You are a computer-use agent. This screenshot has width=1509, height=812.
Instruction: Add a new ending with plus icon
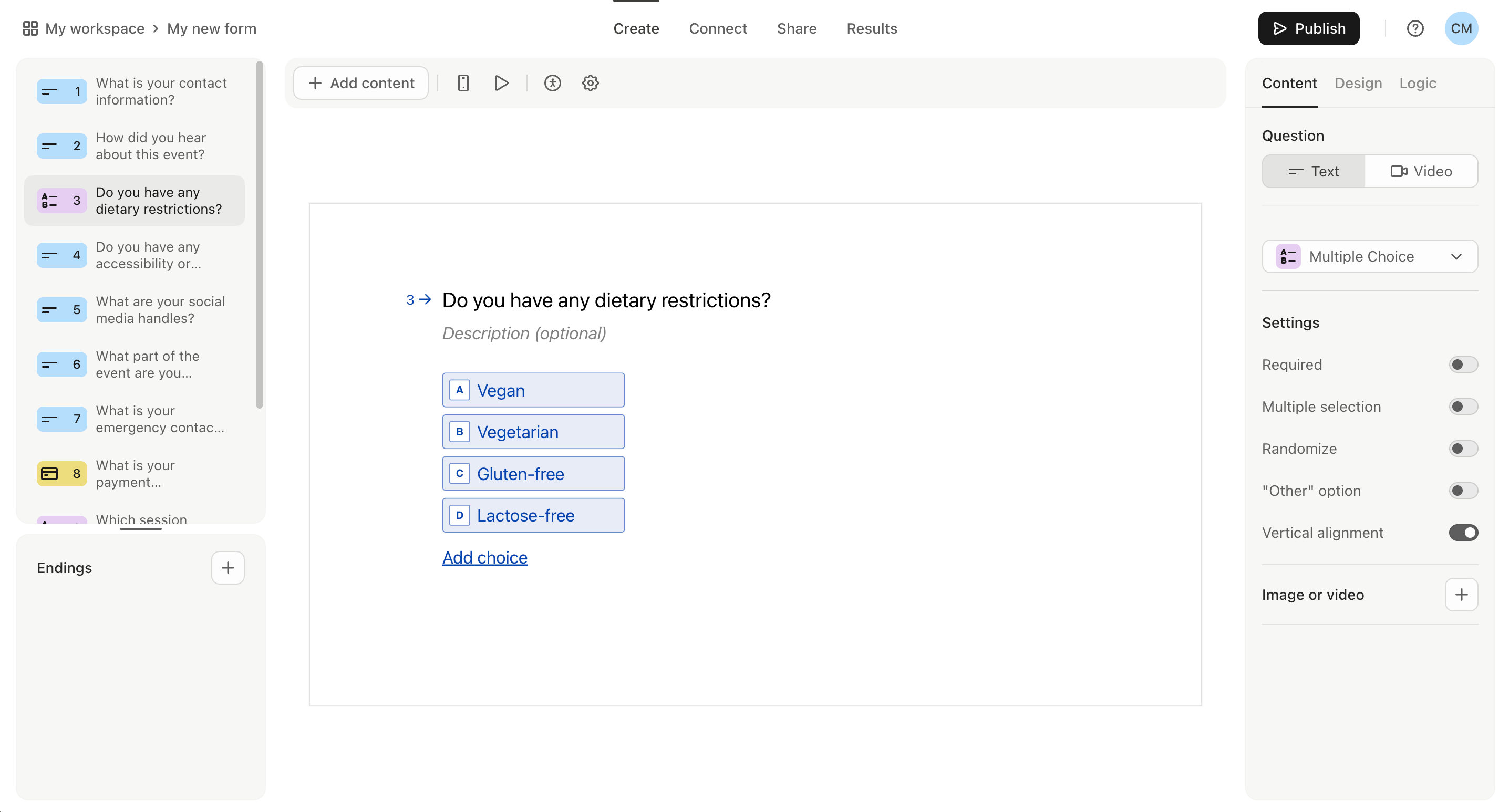click(228, 567)
